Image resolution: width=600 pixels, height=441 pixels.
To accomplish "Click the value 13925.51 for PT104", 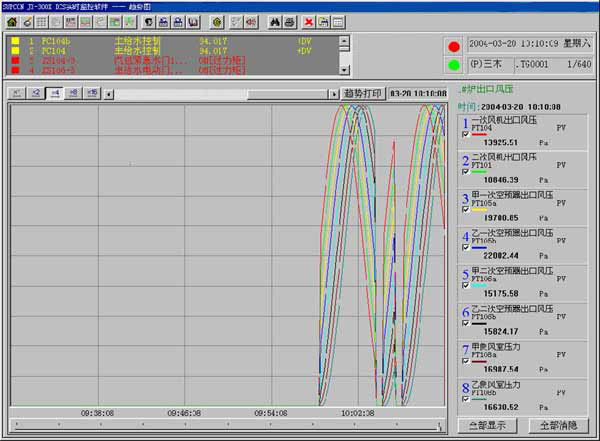I will (x=501, y=142).
